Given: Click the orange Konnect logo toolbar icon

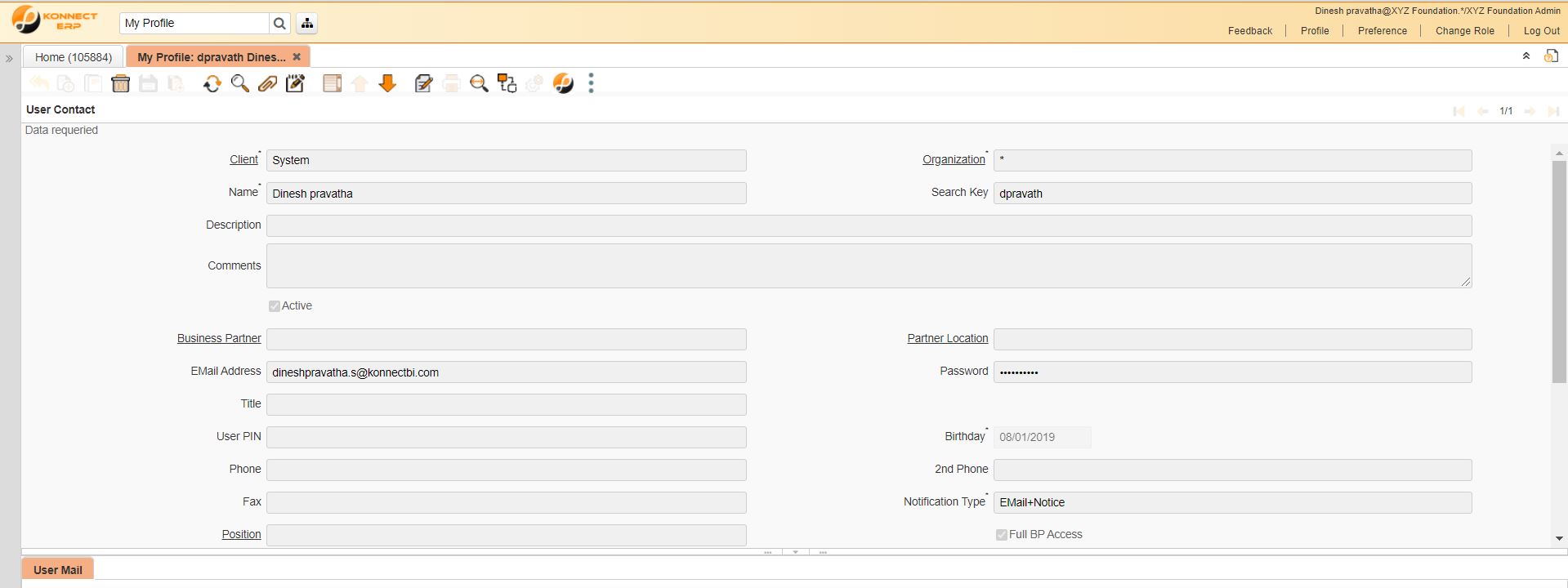Looking at the screenshot, I should click(563, 83).
